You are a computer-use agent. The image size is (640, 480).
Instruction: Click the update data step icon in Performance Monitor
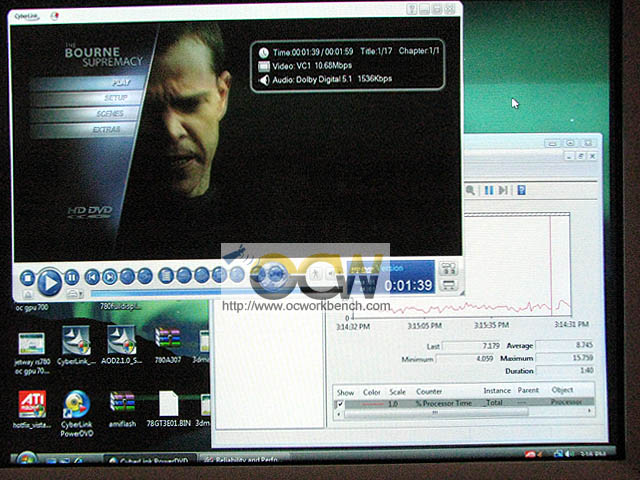point(503,190)
